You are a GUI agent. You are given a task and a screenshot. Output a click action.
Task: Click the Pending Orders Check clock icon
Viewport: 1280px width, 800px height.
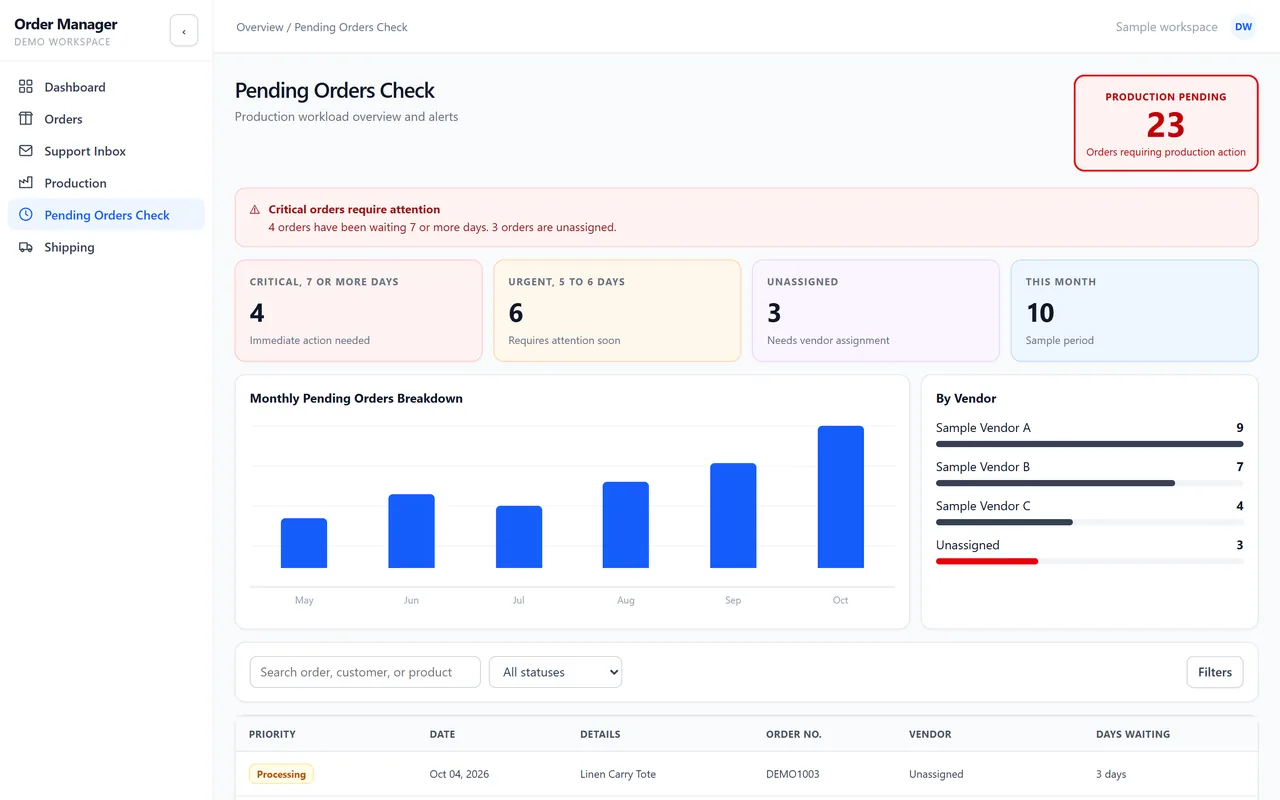26,215
